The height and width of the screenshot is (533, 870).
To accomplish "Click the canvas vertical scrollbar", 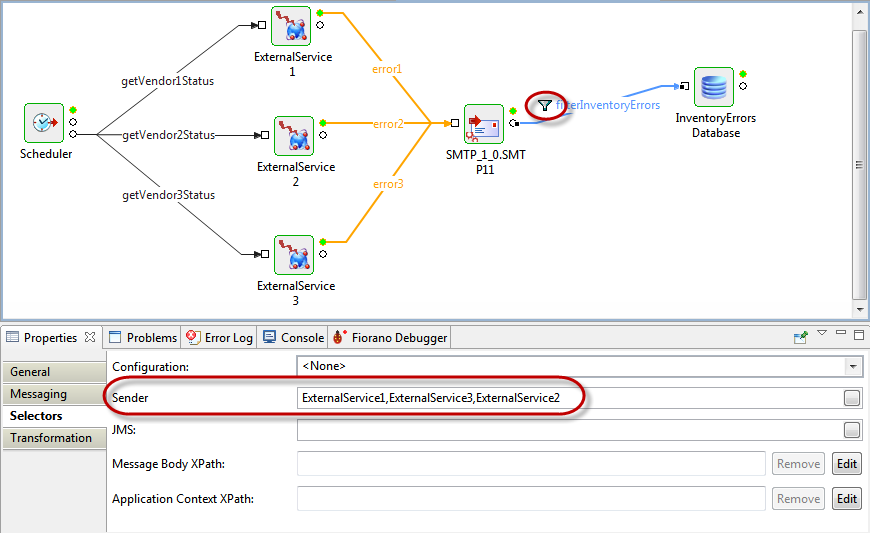I will click(x=859, y=165).
